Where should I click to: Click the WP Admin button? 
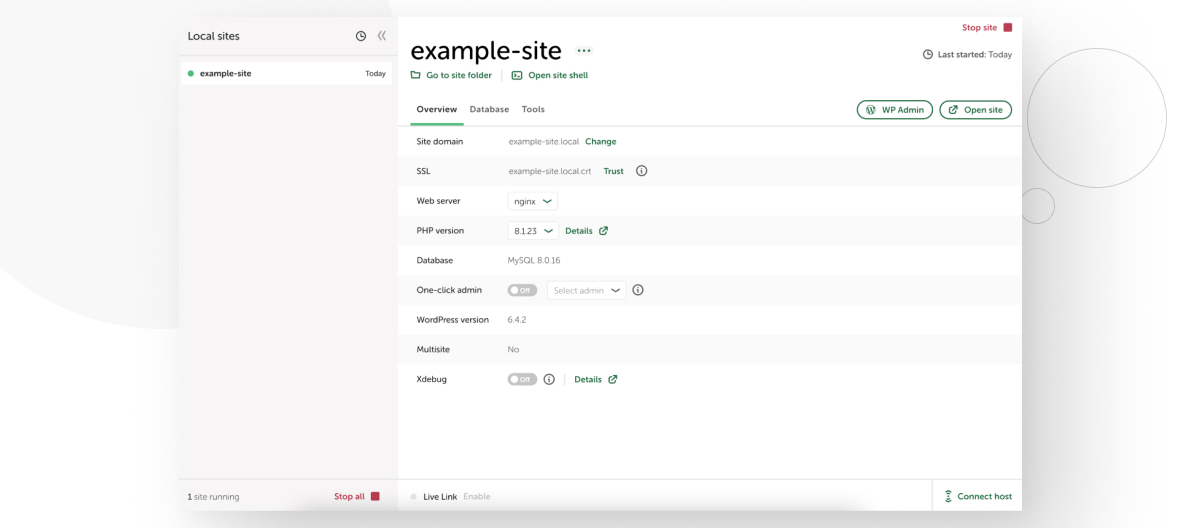(x=895, y=110)
